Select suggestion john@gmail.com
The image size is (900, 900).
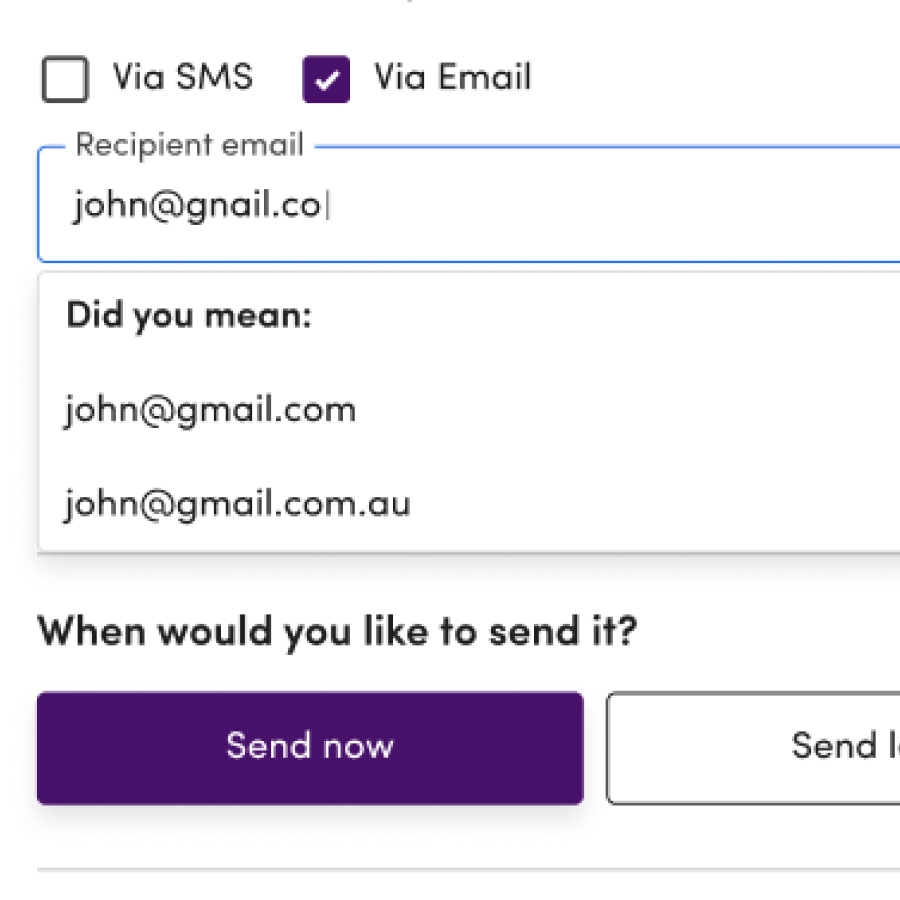pos(211,410)
